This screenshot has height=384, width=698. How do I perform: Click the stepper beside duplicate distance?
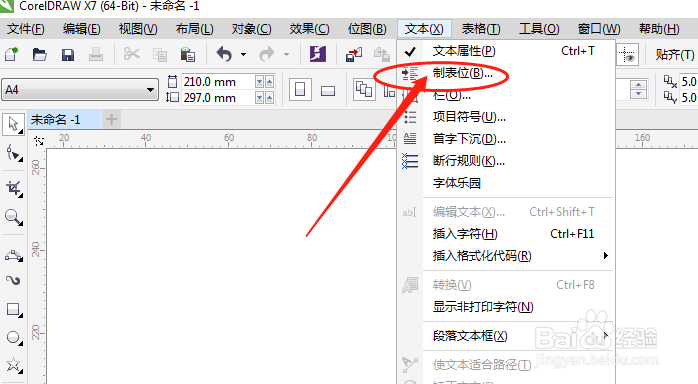[x=638, y=89]
